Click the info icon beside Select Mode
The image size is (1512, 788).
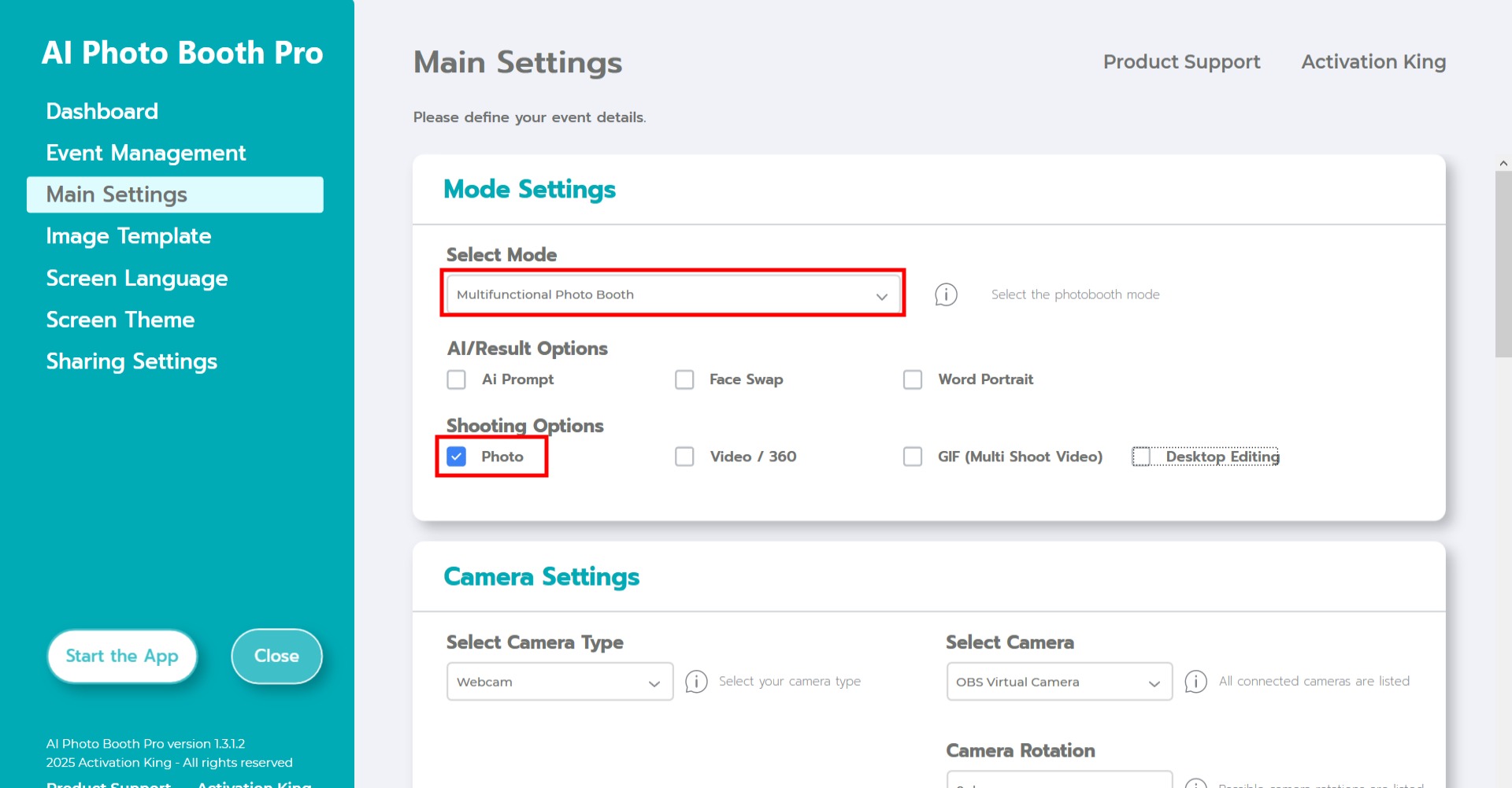tap(946, 294)
